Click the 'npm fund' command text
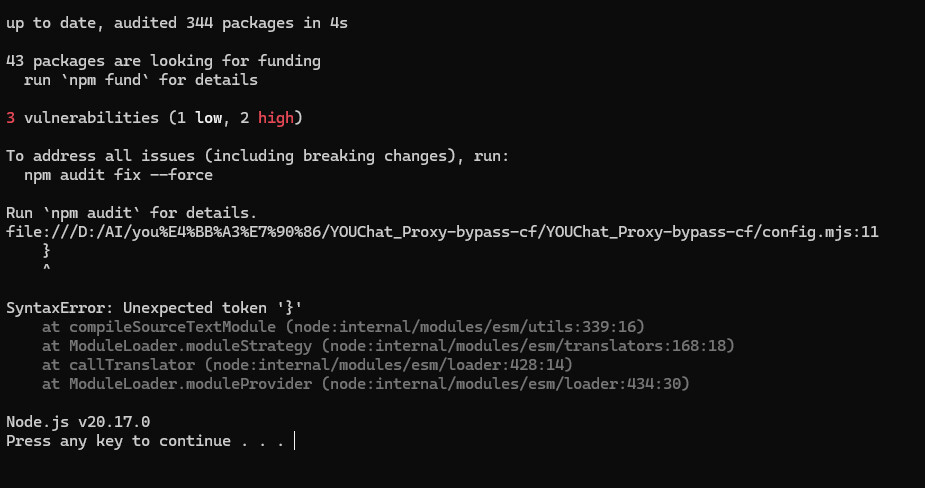 tap(109, 80)
